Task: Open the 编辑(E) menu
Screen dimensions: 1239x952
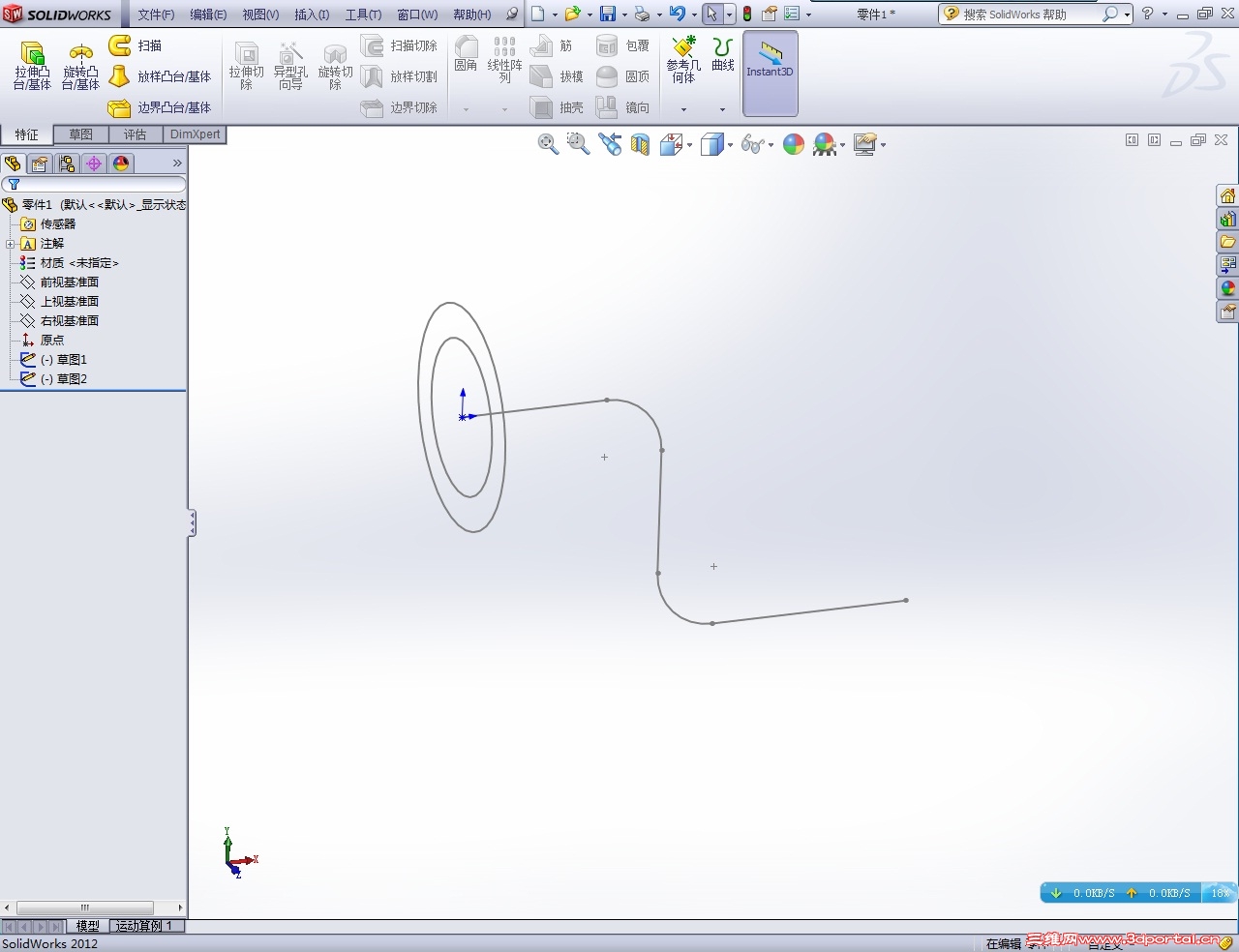Action: [x=208, y=15]
